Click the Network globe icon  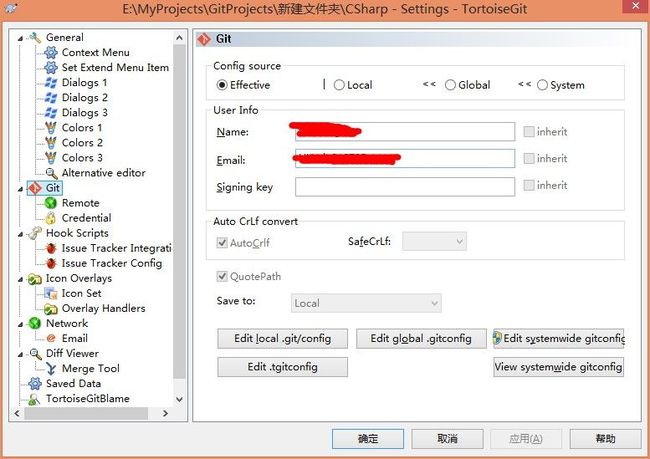35,323
